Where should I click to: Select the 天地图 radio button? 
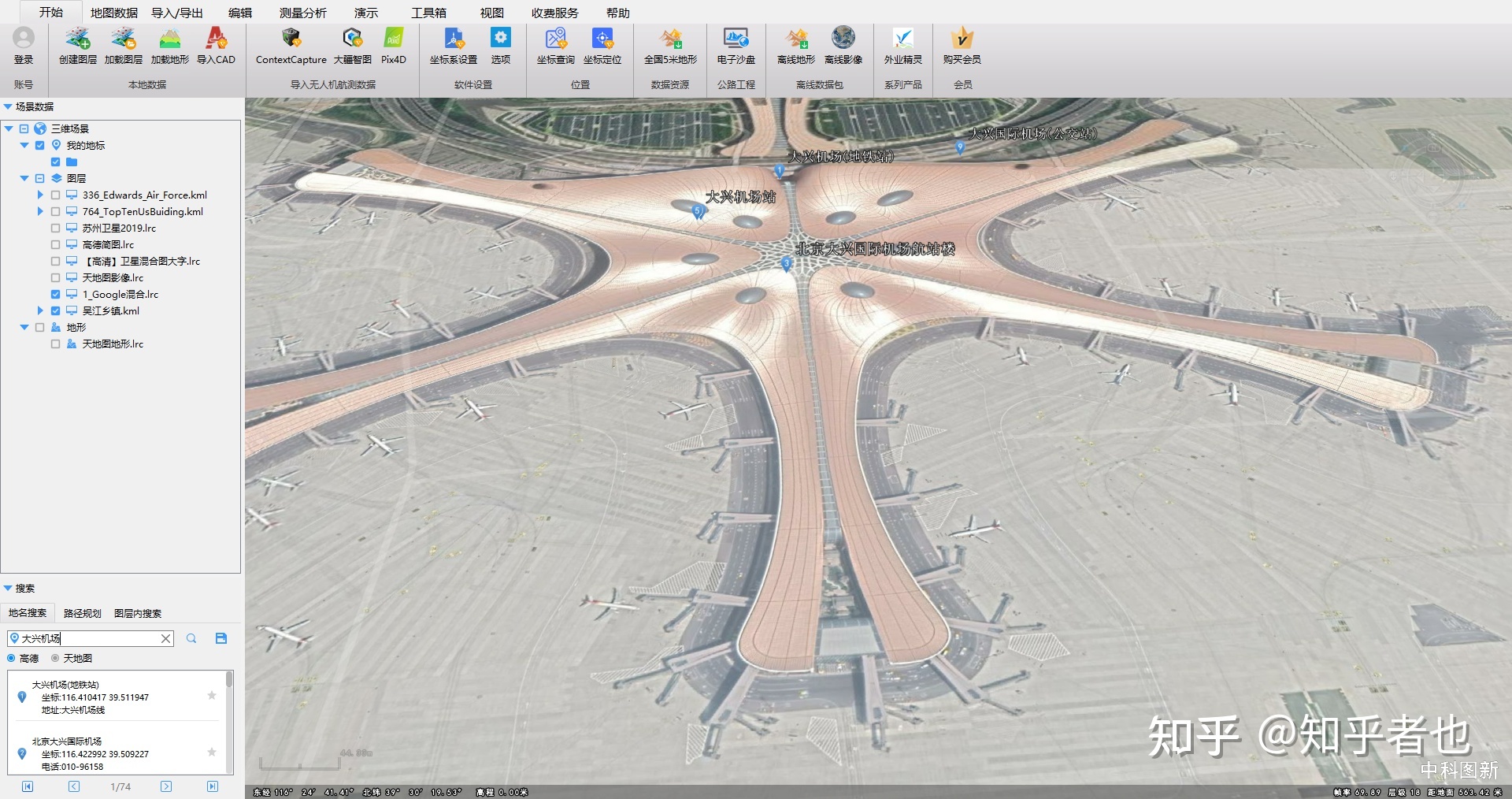(x=56, y=659)
